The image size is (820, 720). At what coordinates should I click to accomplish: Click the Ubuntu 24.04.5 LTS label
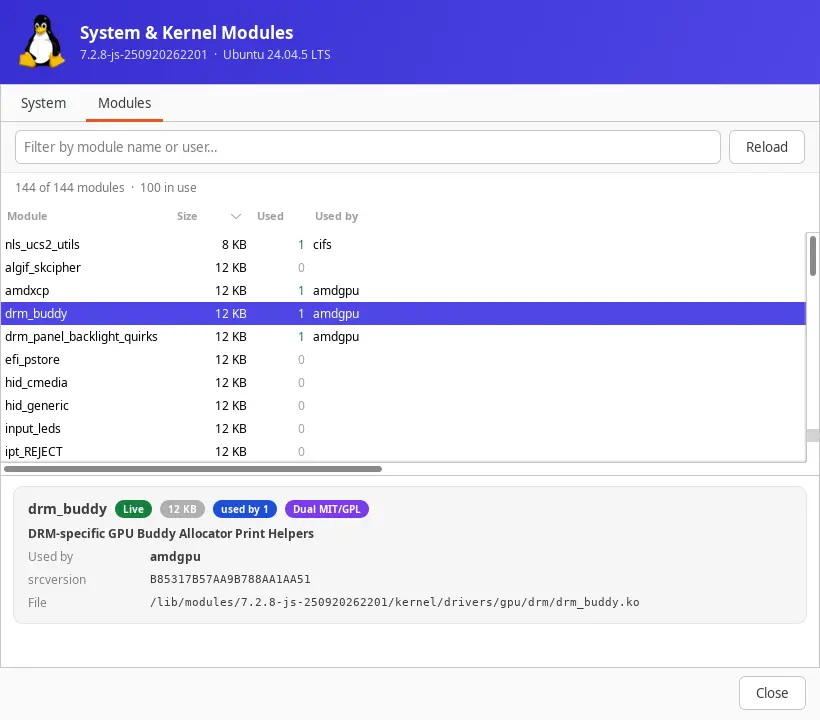(277, 55)
